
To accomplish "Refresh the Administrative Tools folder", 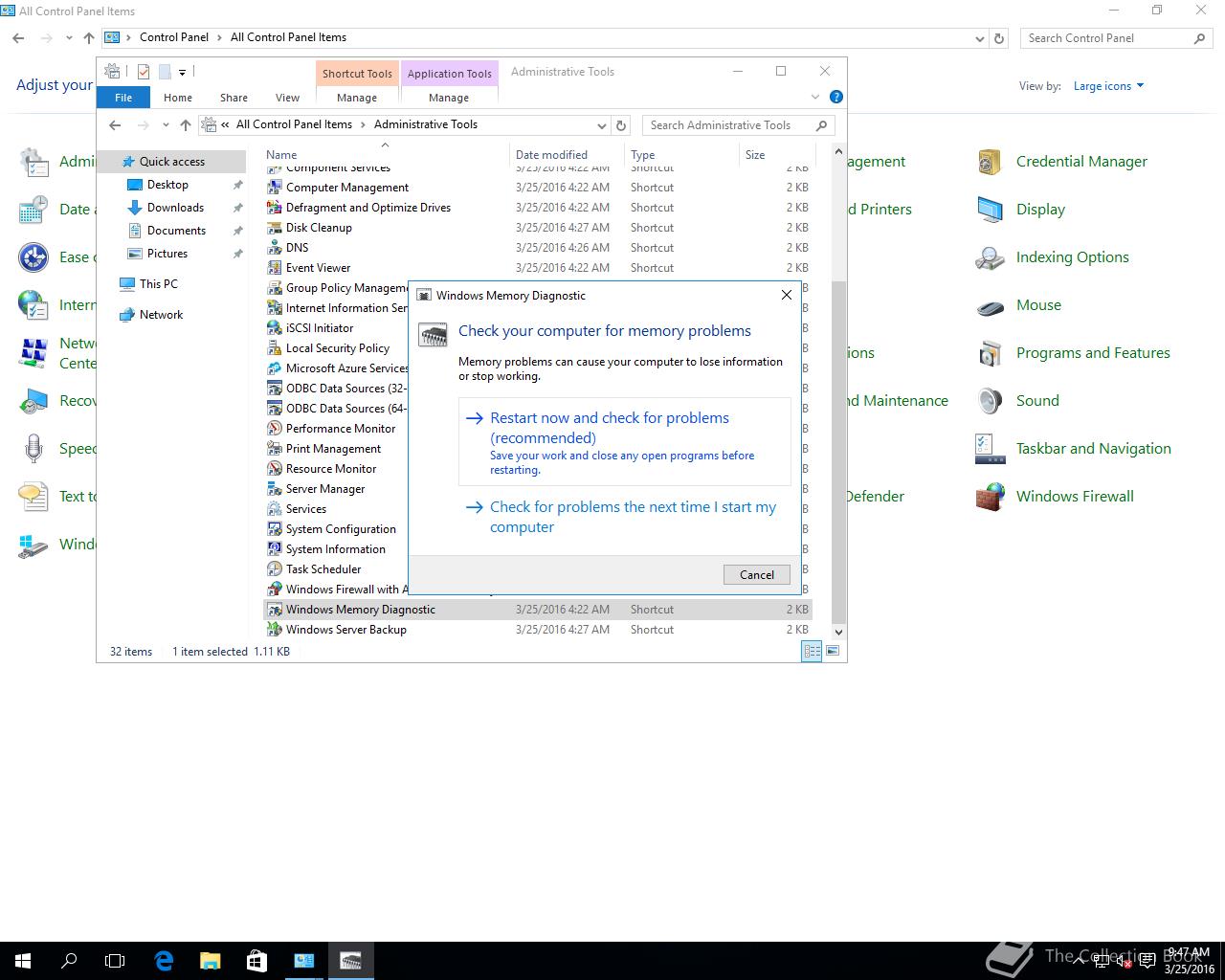I will [621, 125].
